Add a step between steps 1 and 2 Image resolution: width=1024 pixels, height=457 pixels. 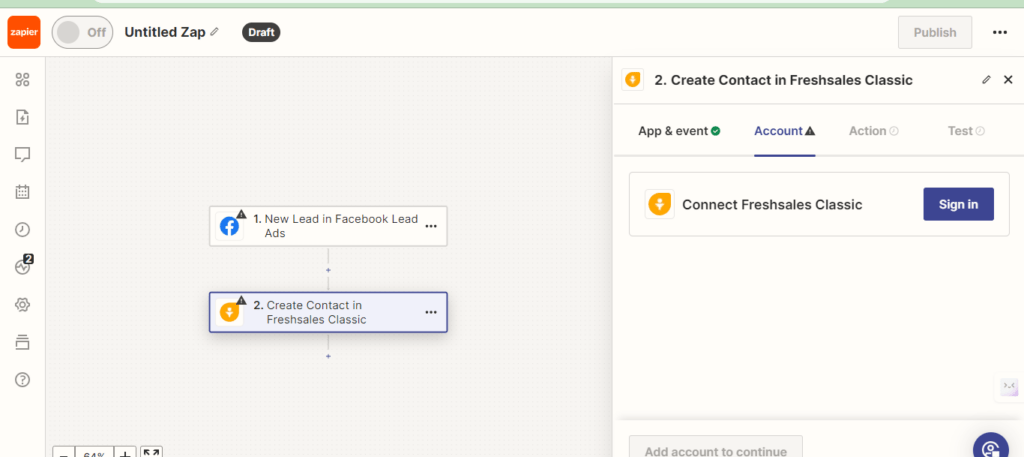click(x=328, y=270)
